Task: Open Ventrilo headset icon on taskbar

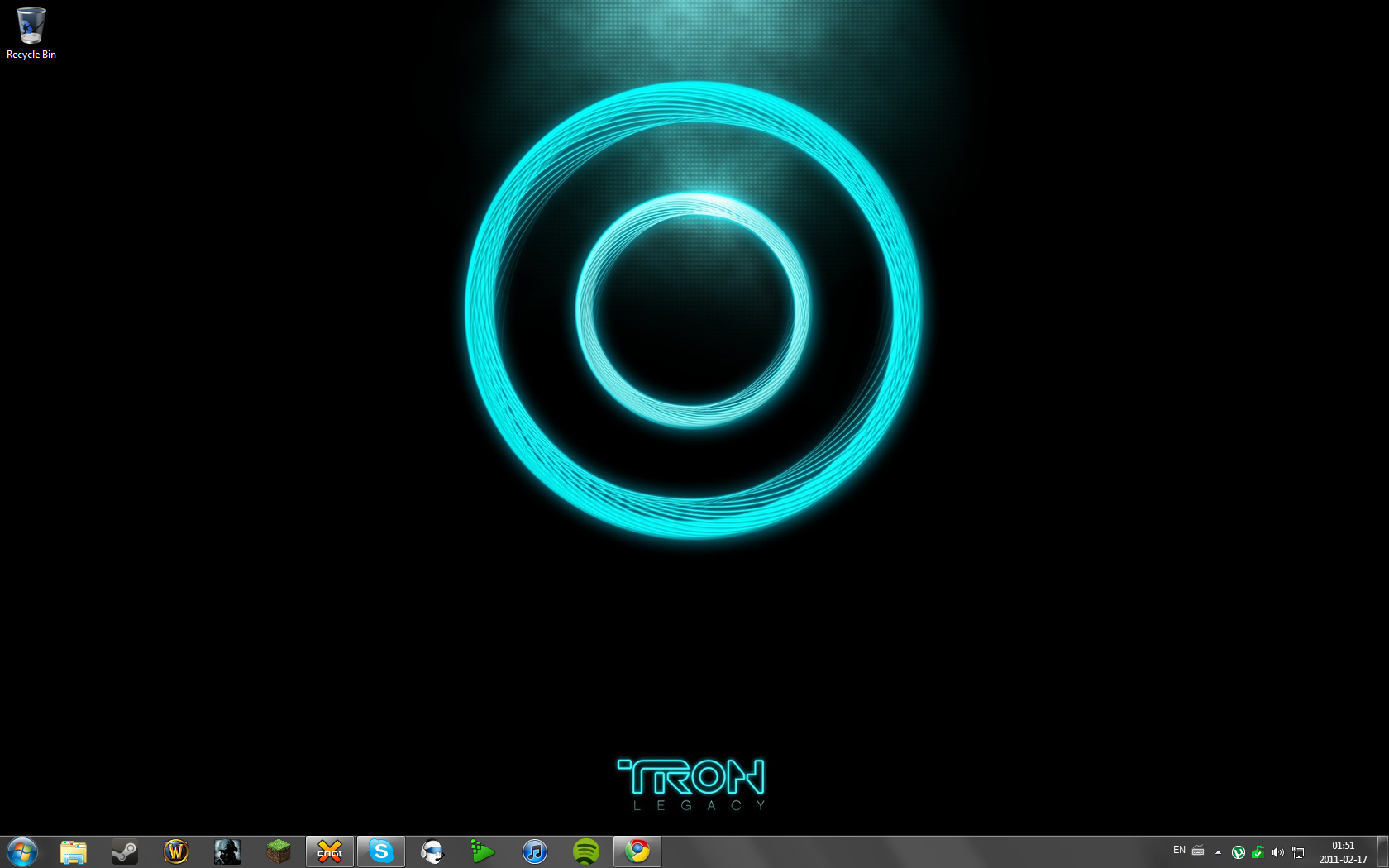Action: (x=432, y=851)
